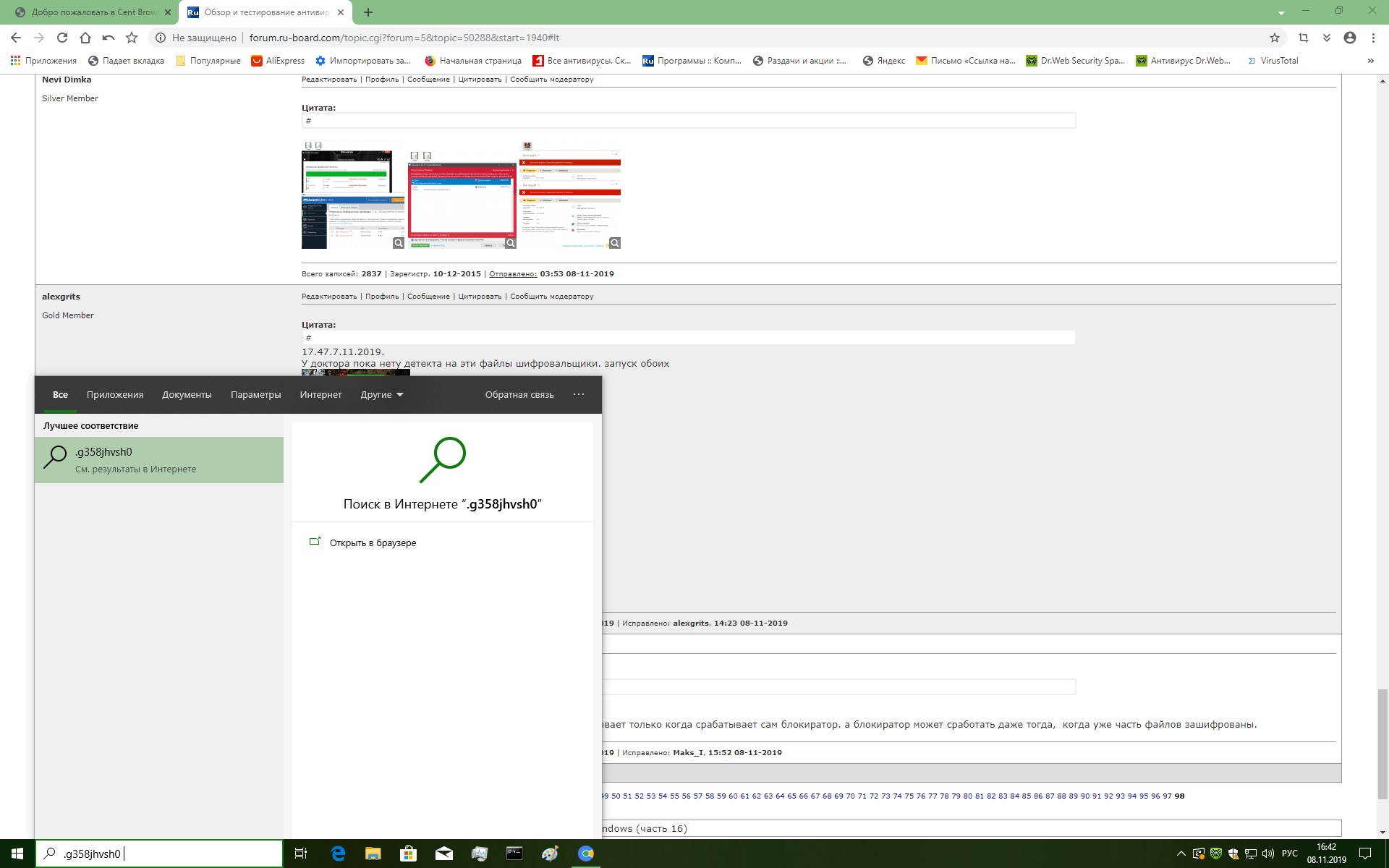The width and height of the screenshot is (1389, 868).
Task: Click the Windows search input field
Action: (166, 854)
